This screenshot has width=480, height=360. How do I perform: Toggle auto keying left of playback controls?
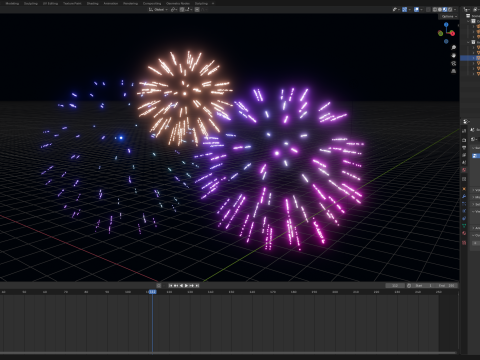click(x=159, y=286)
